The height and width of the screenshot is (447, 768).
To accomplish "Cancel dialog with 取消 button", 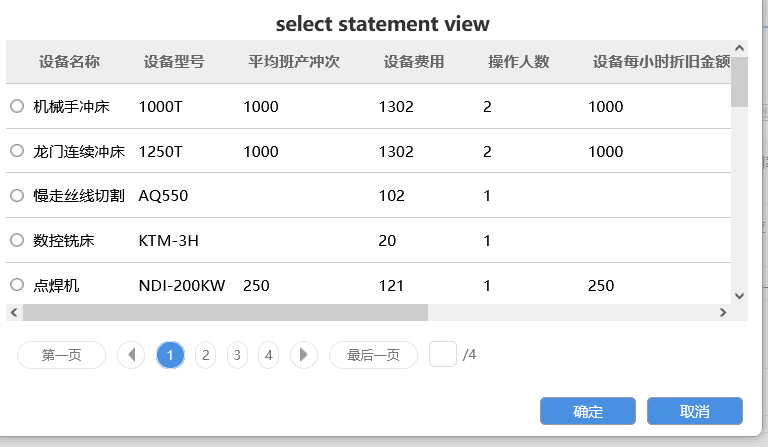I will (x=694, y=411).
